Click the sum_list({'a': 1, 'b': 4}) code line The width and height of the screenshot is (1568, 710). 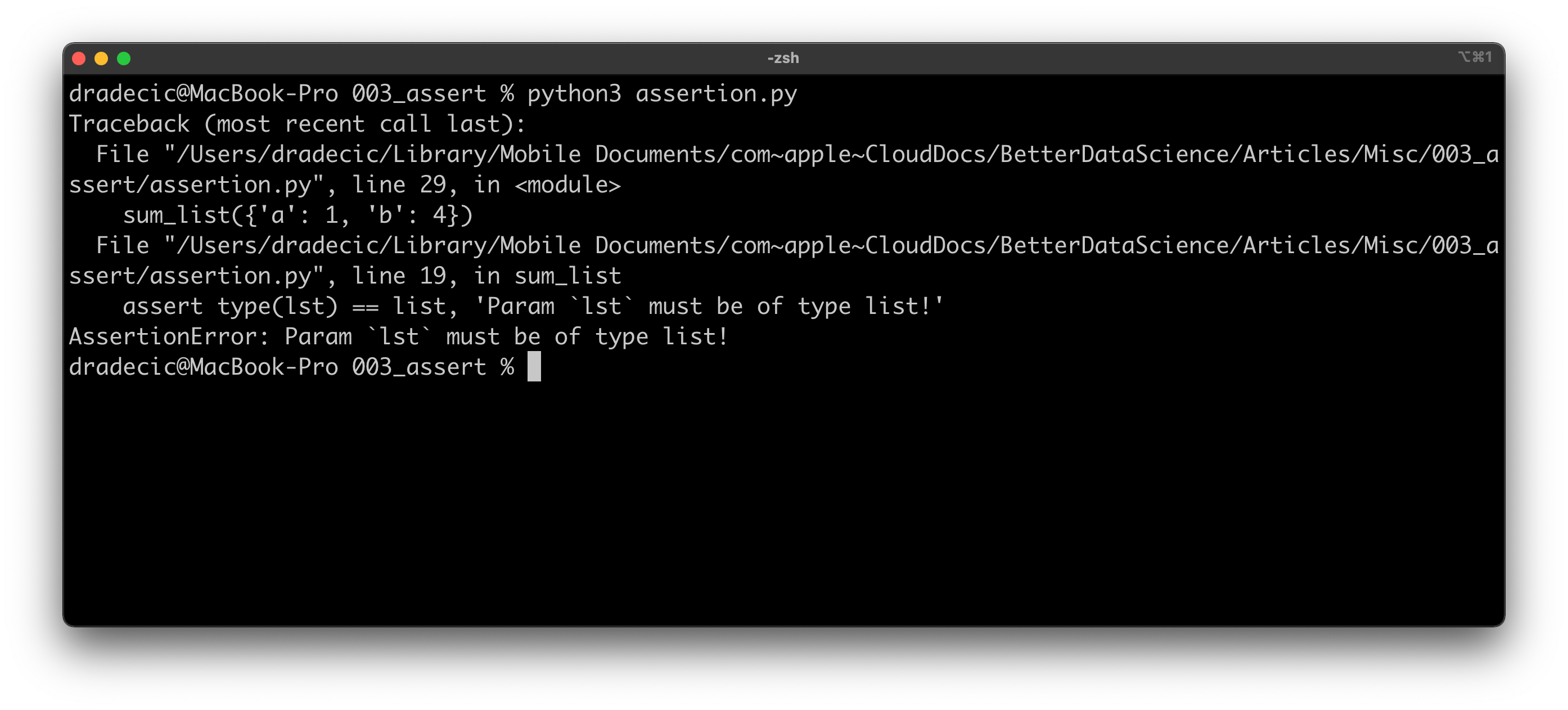pos(298,215)
